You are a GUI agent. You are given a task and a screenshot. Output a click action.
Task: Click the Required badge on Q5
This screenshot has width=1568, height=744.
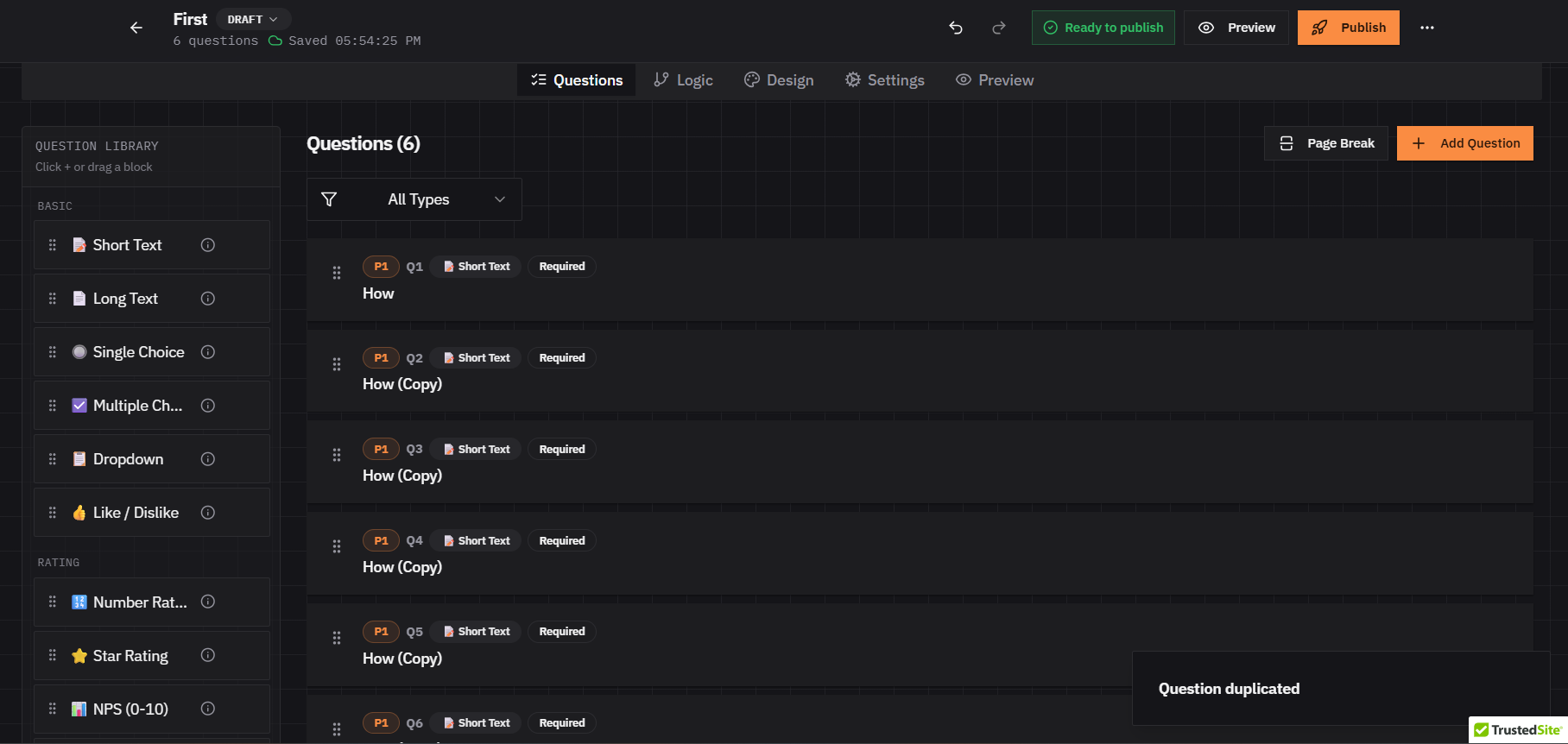tap(562, 632)
